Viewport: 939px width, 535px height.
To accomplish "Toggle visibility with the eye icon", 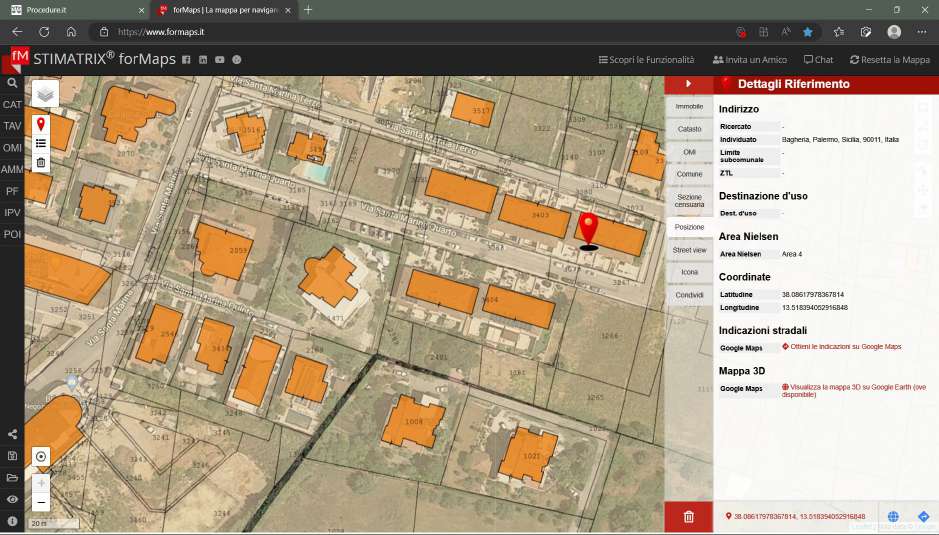I will 12,499.
